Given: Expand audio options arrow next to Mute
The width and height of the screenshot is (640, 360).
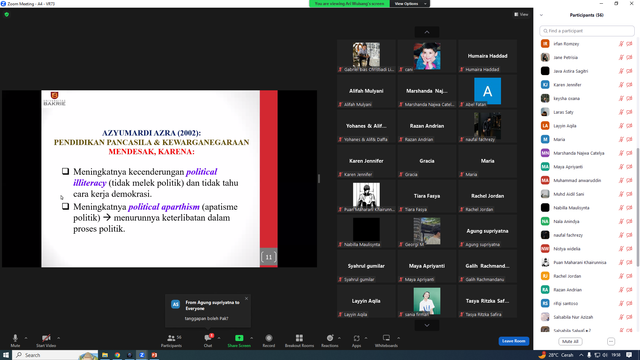Looking at the screenshot, I should coord(26,338).
